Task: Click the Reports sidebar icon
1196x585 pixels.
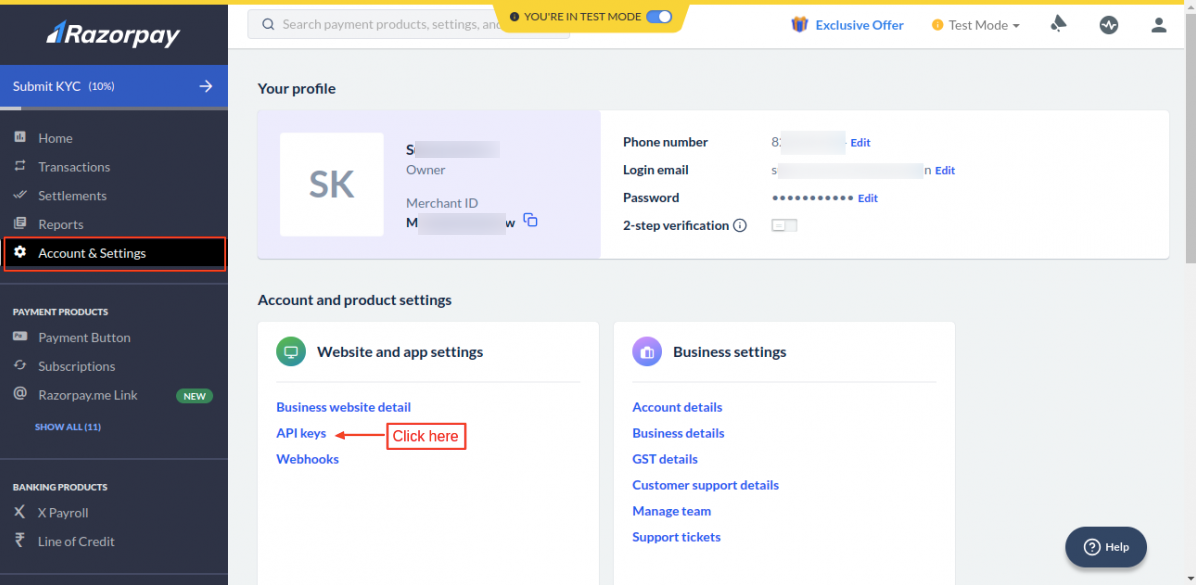Action: point(21,224)
